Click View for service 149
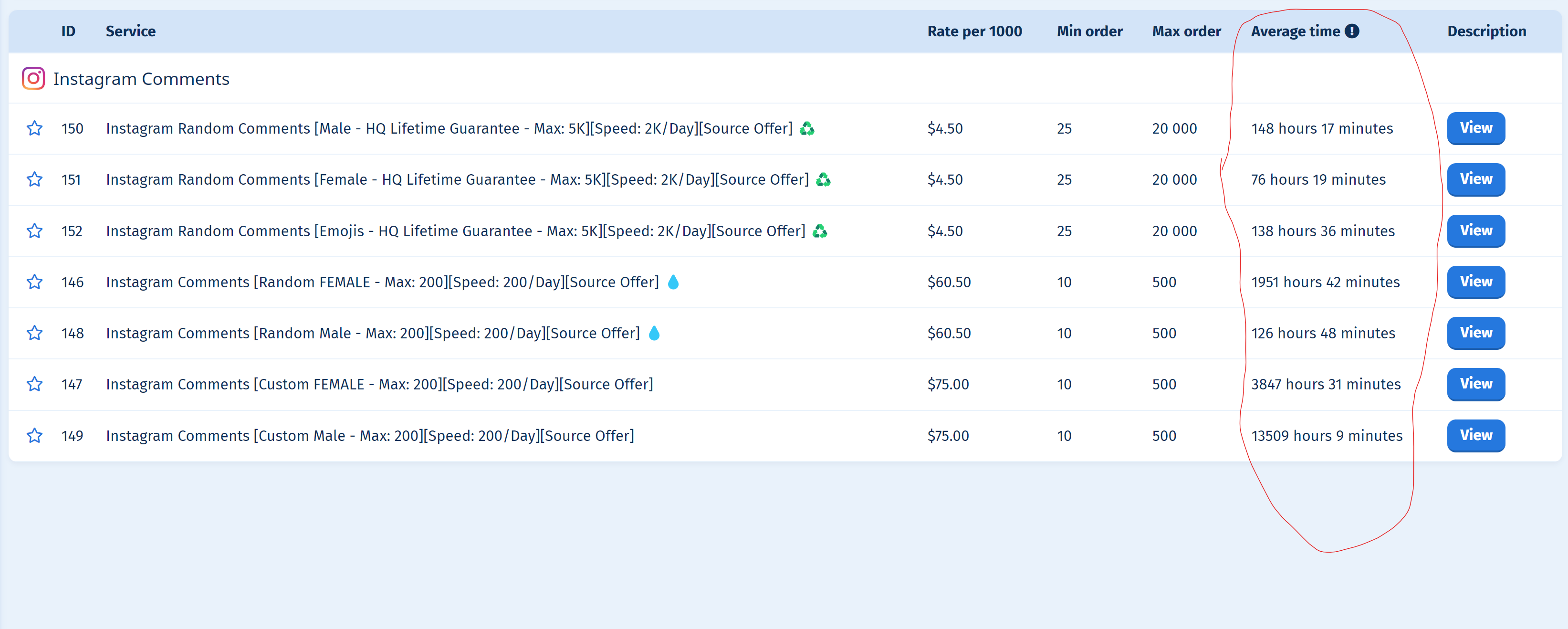This screenshot has width=1568, height=629. (1476, 436)
